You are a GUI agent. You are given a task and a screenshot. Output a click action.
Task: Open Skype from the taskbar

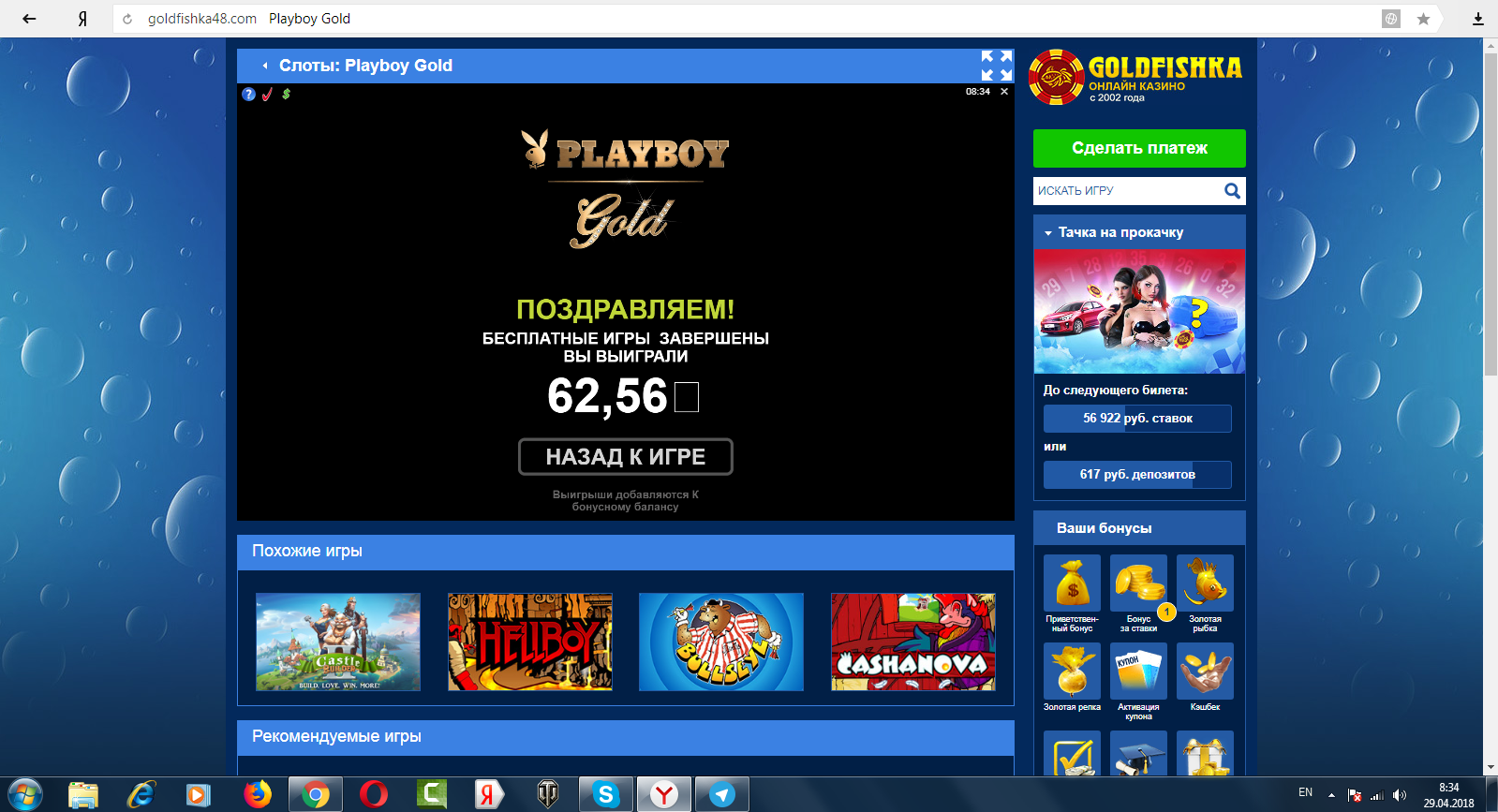tap(606, 795)
